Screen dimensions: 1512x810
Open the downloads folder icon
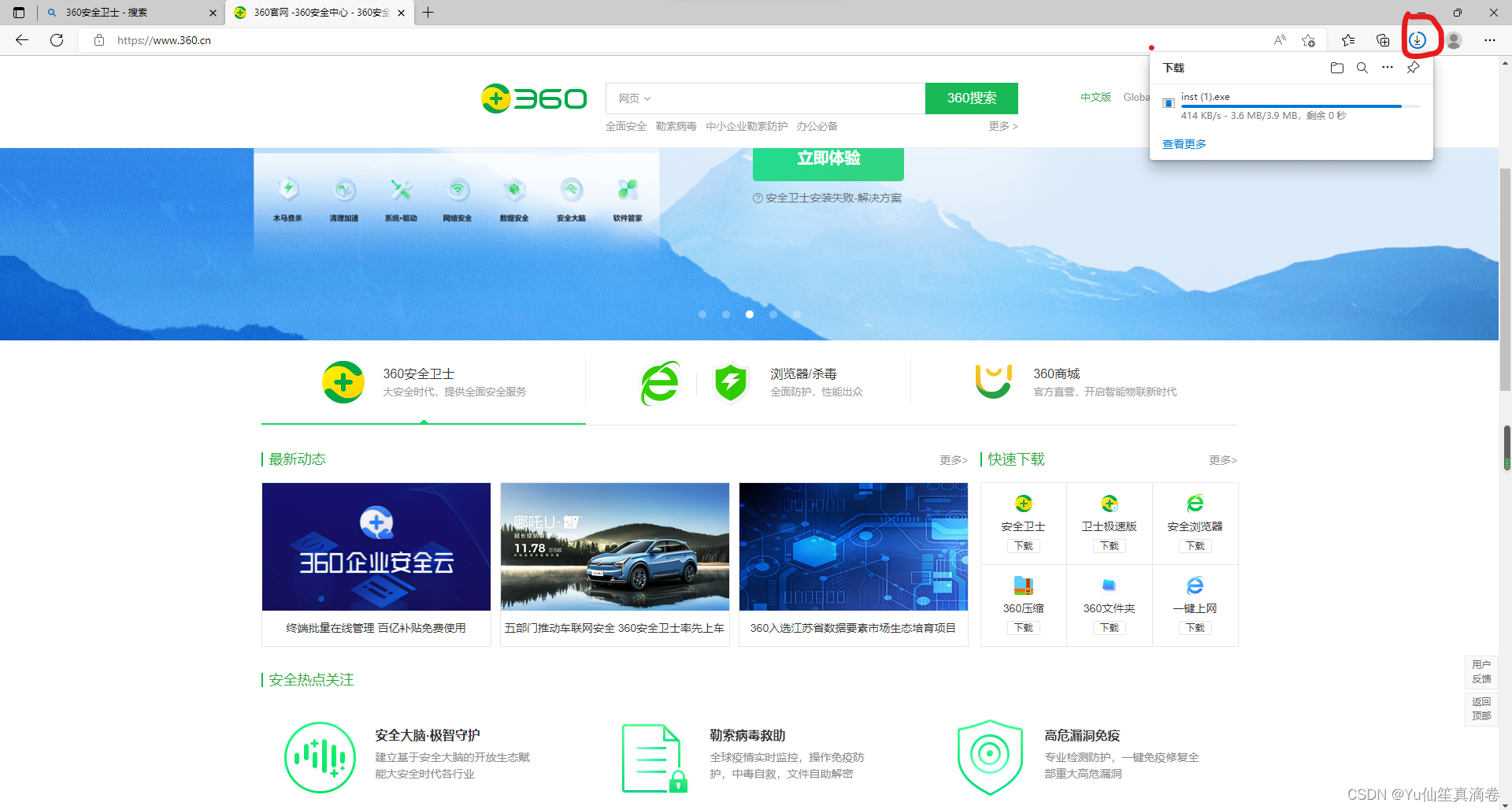pos(1336,68)
